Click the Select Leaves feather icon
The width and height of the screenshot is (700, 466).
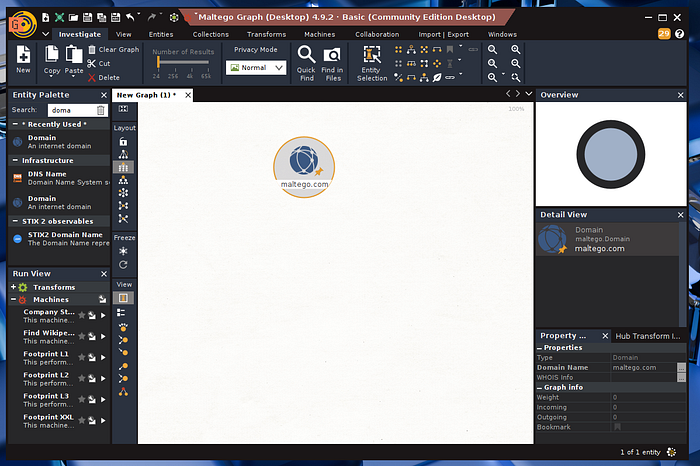pyautogui.click(x=437, y=78)
